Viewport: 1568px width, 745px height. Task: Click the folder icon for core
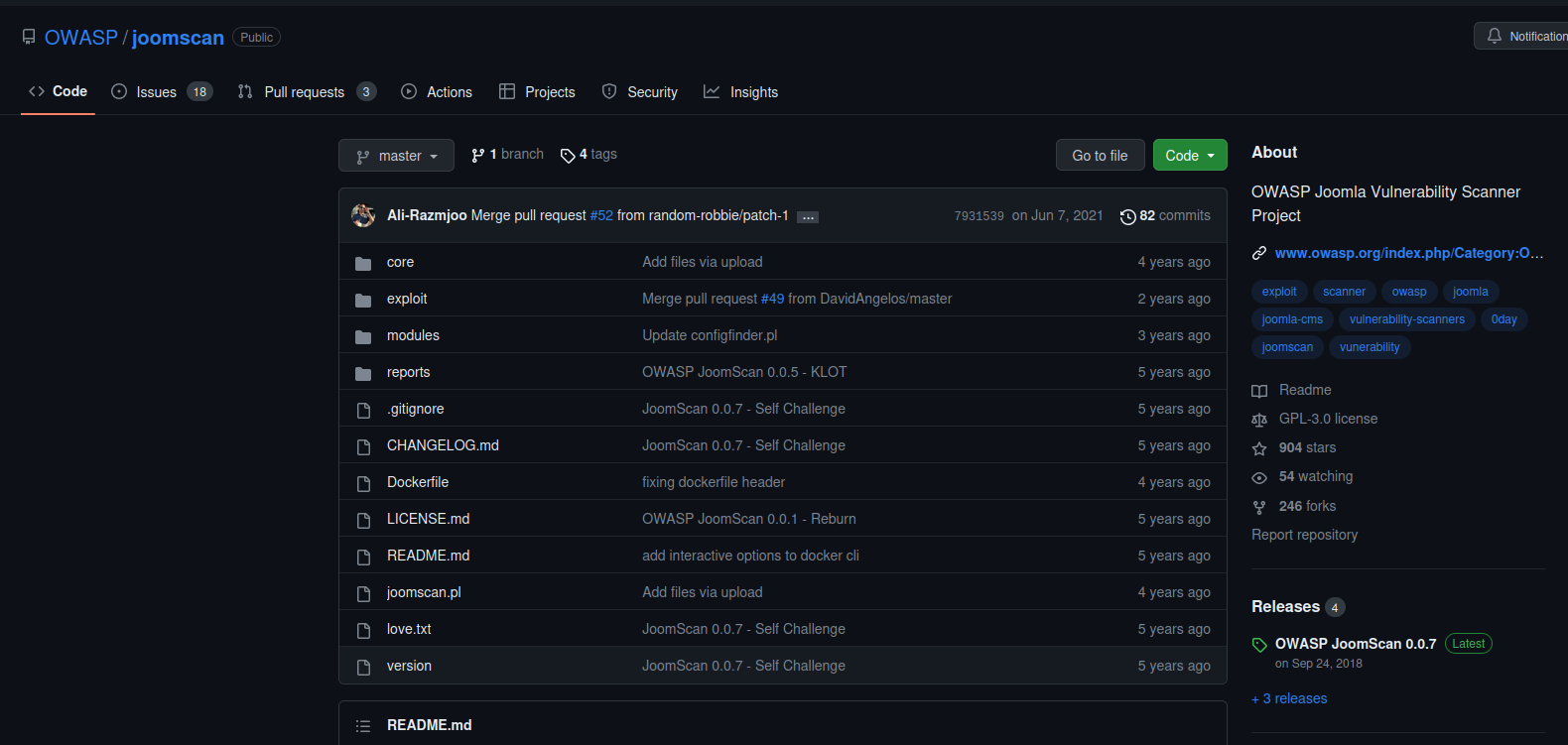pos(363,263)
